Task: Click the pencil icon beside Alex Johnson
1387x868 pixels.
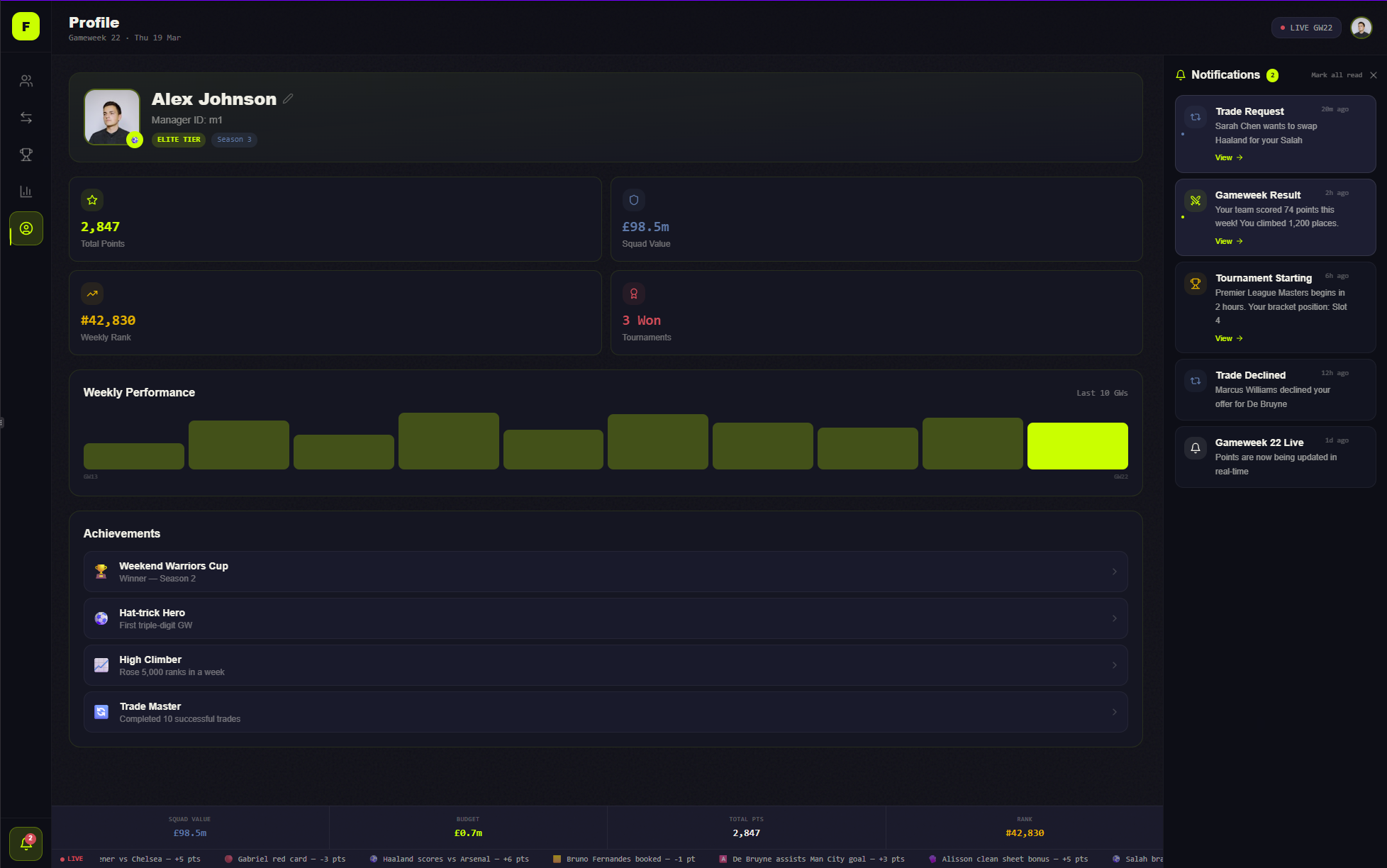Action: [x=288, y=99]
